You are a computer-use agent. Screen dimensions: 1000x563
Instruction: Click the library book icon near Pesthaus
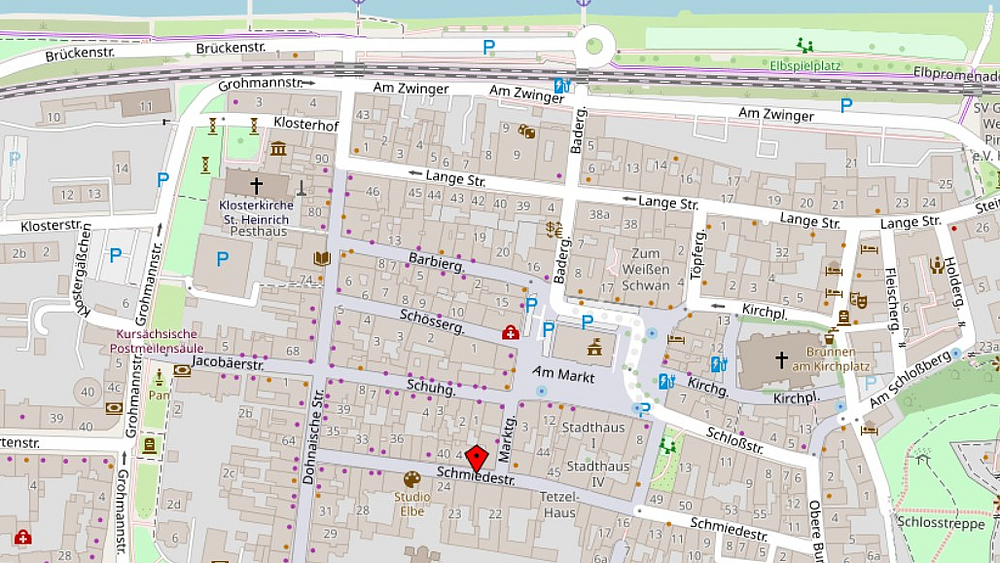click(x=321, y=258)
